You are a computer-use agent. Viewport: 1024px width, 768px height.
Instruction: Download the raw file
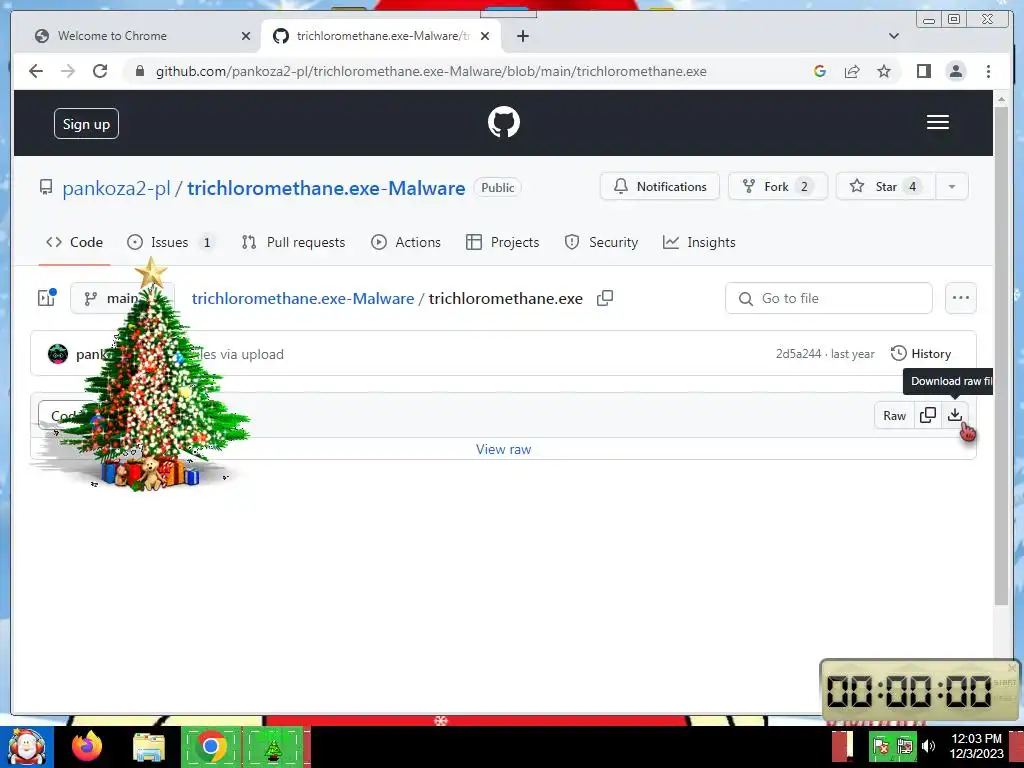pos(955,416)
